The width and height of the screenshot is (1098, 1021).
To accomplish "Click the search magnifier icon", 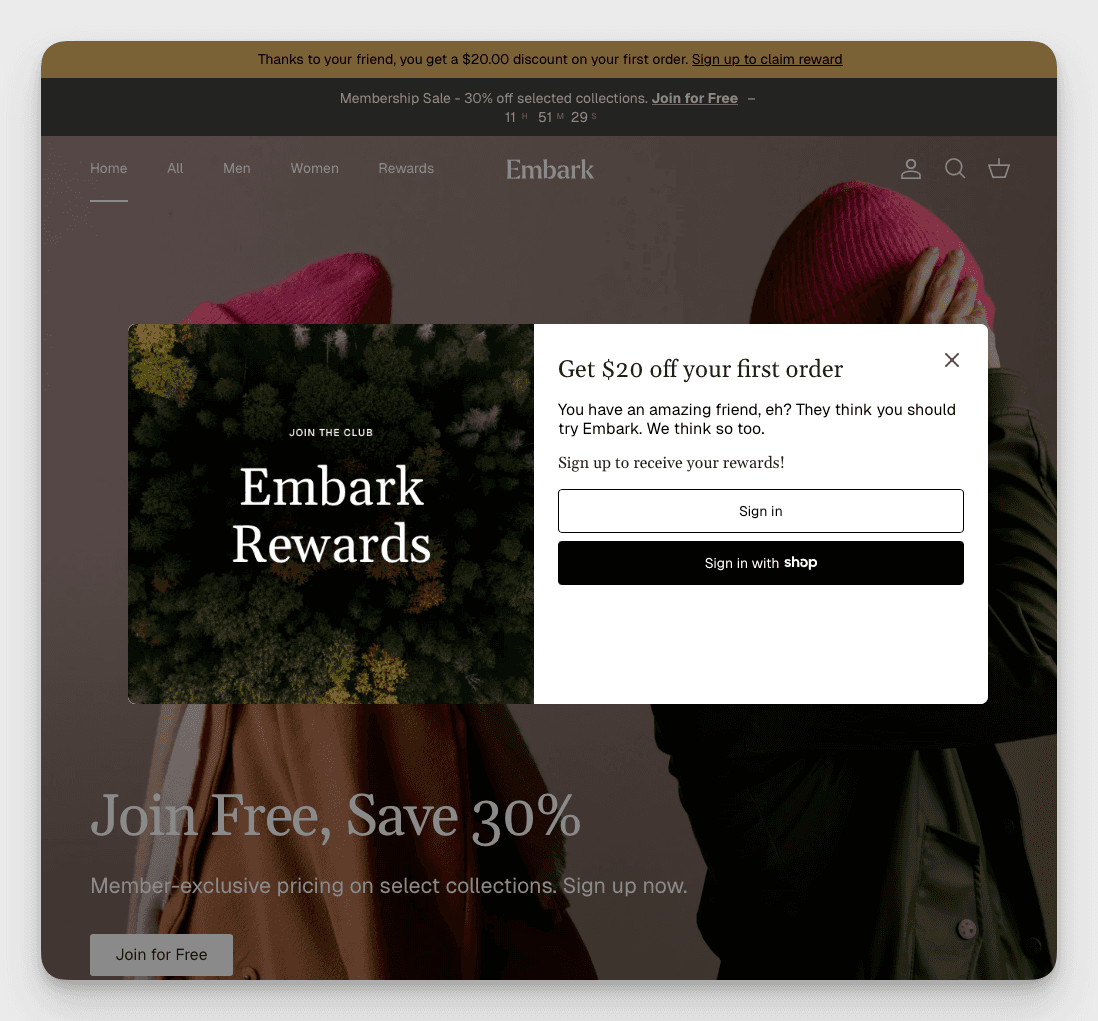I will (954, 169).
